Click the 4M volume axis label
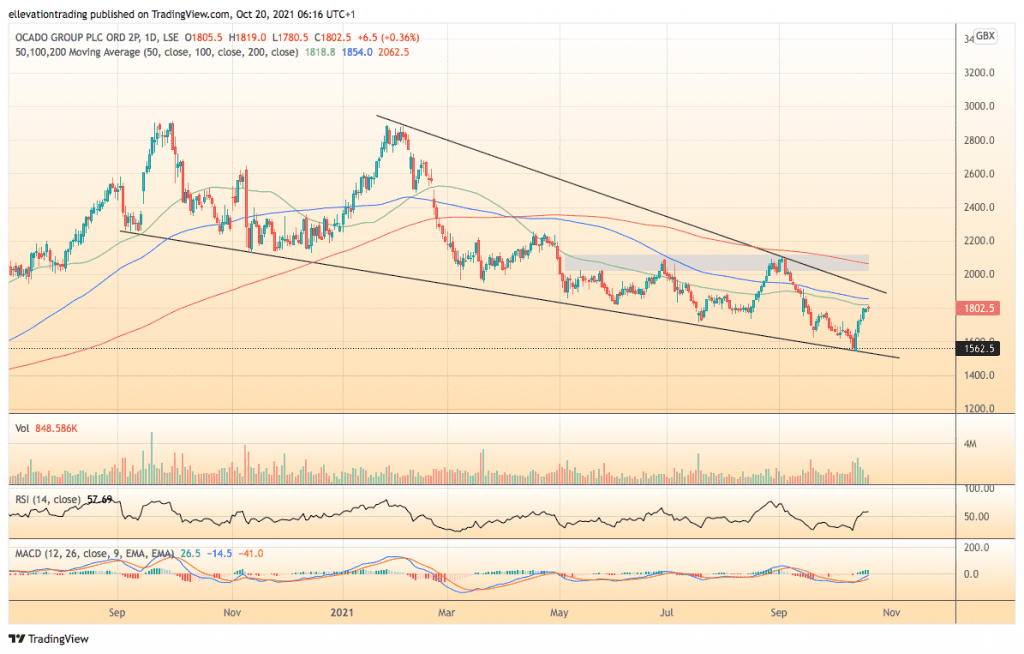 [x=970, y=444]
